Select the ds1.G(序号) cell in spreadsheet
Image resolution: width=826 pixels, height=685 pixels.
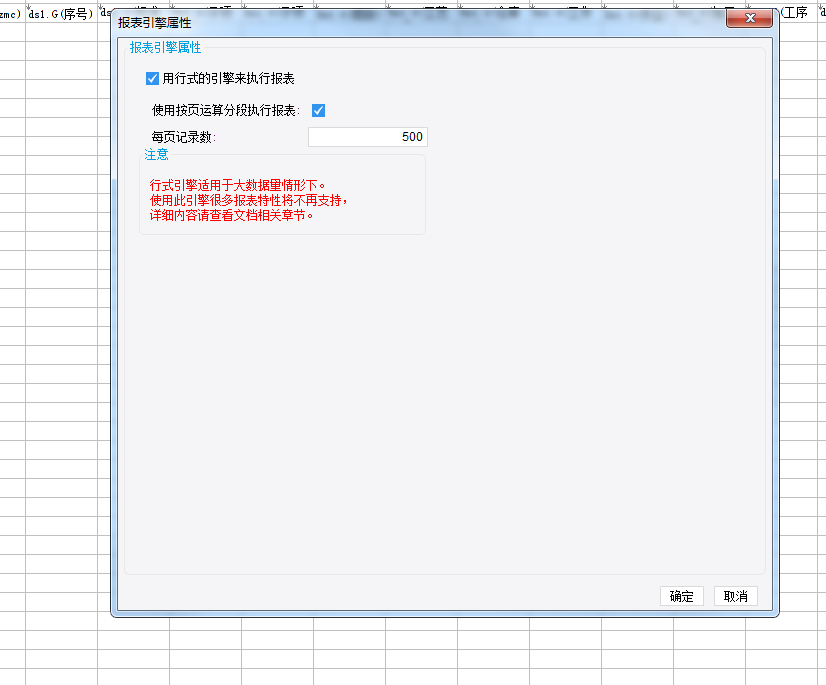point(61,14)
